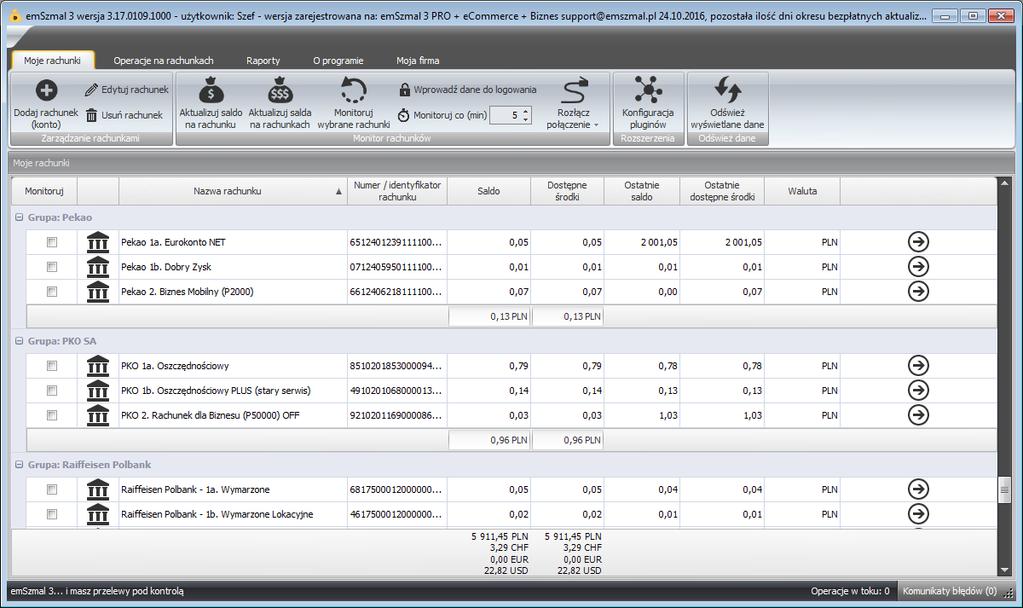Click the account number starting with 6512401239111100

395,242
